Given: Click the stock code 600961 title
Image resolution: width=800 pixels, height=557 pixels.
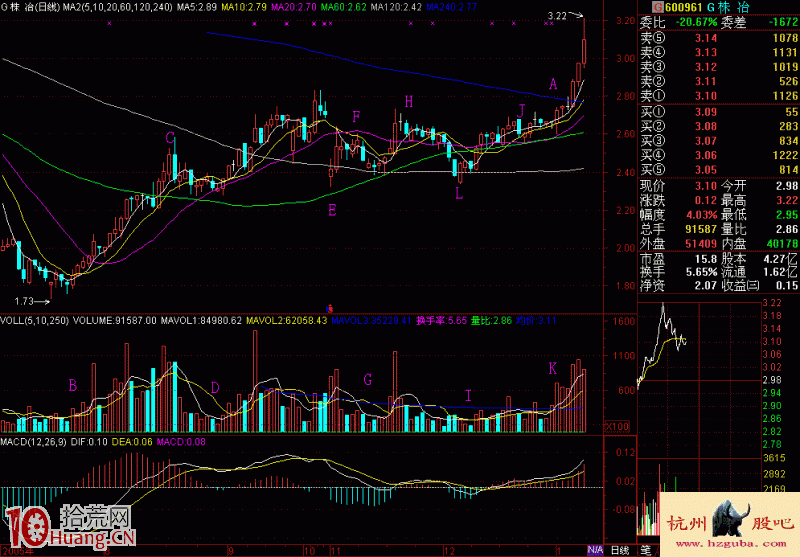Looking at the screenshot, I should pos(674,7).
